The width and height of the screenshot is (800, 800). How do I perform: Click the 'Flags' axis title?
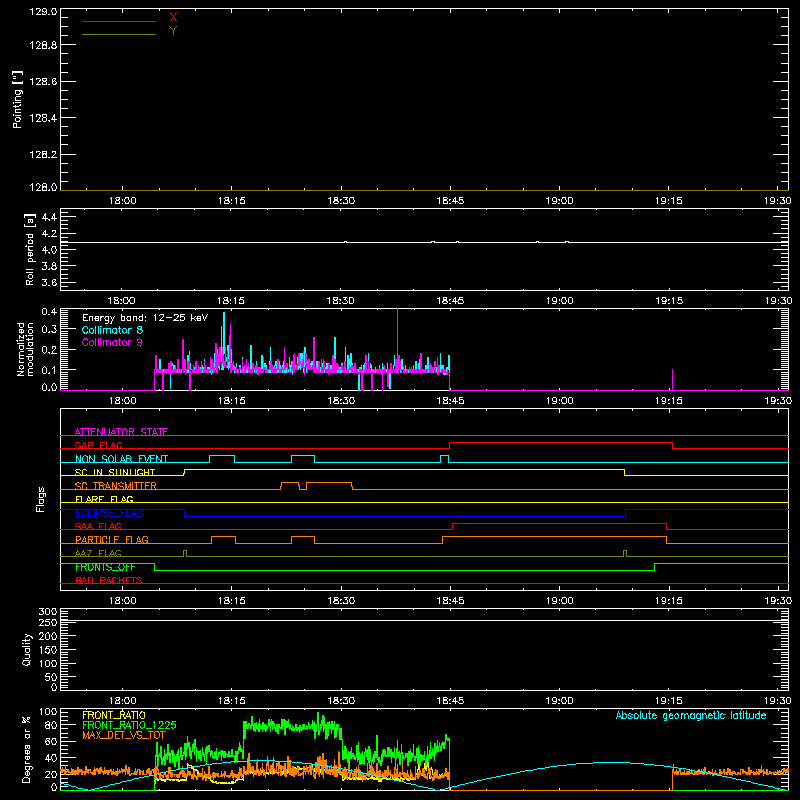point(40,499)
